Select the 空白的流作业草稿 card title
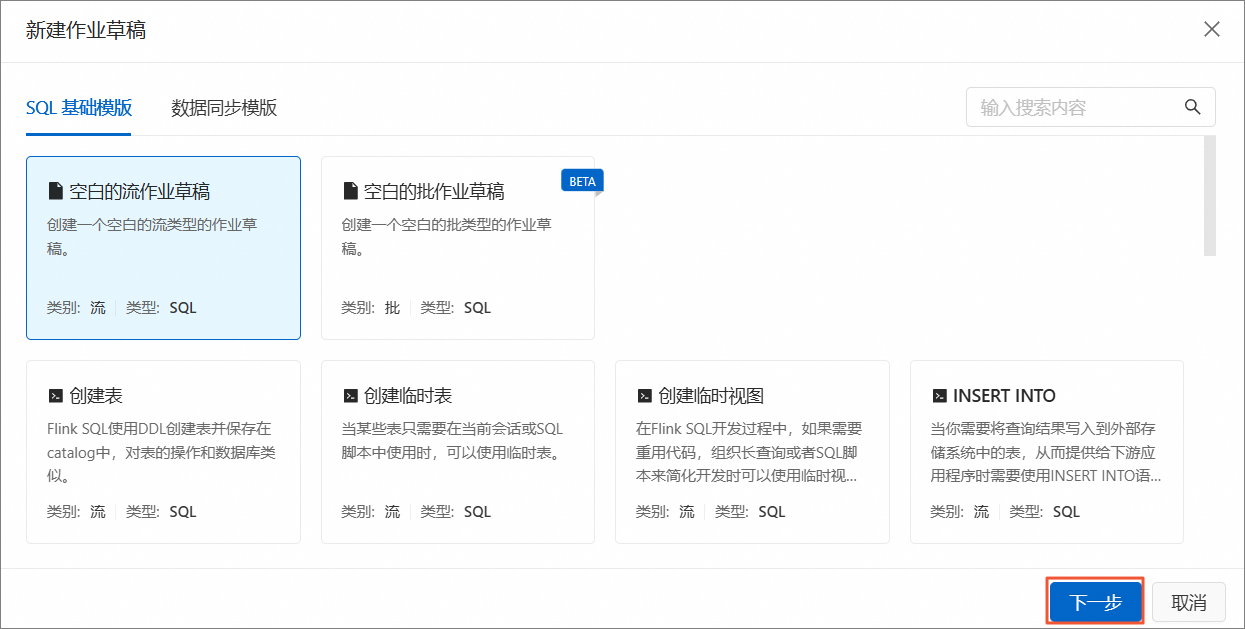This screenshot has width=1245, height=629. (139, 191)
